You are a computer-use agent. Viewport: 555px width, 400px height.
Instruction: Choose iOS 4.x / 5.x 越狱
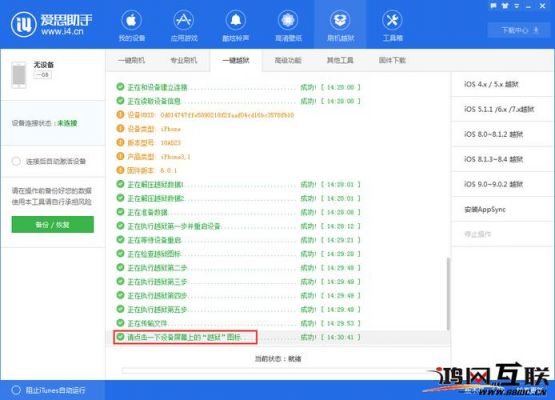coord(503,84)
